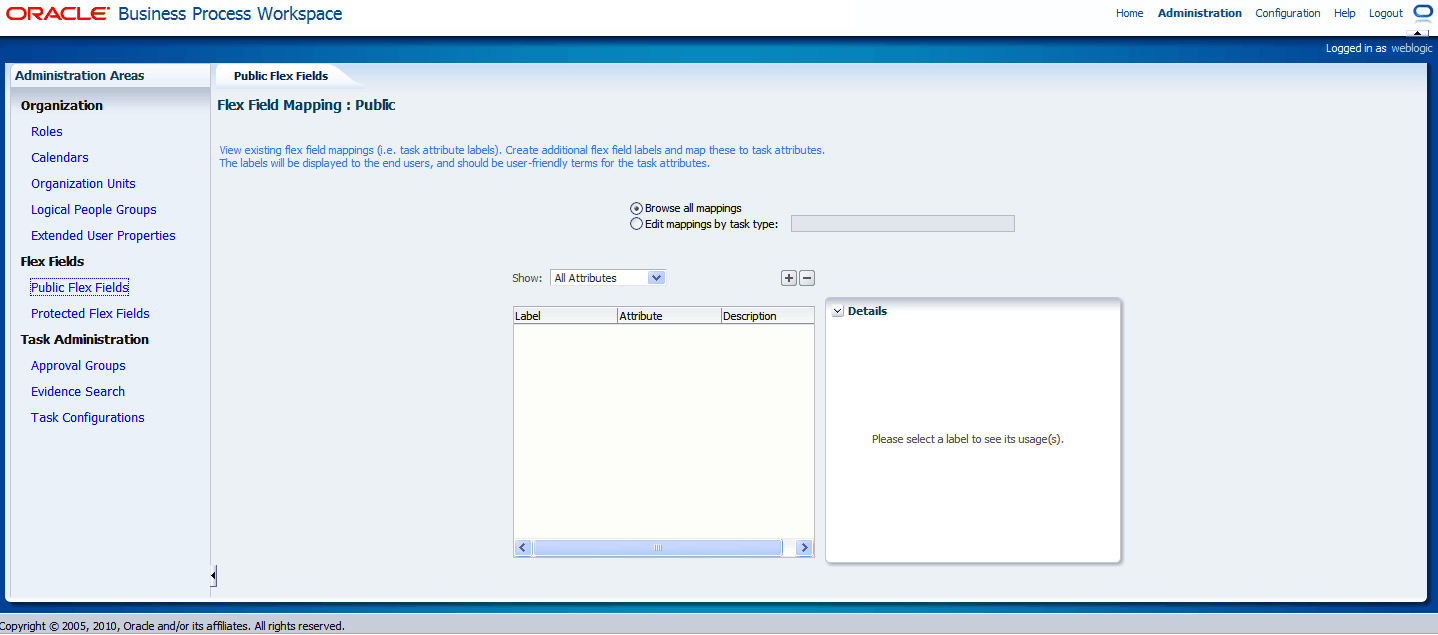Click the Task Administration section heading

pos(85,340)
